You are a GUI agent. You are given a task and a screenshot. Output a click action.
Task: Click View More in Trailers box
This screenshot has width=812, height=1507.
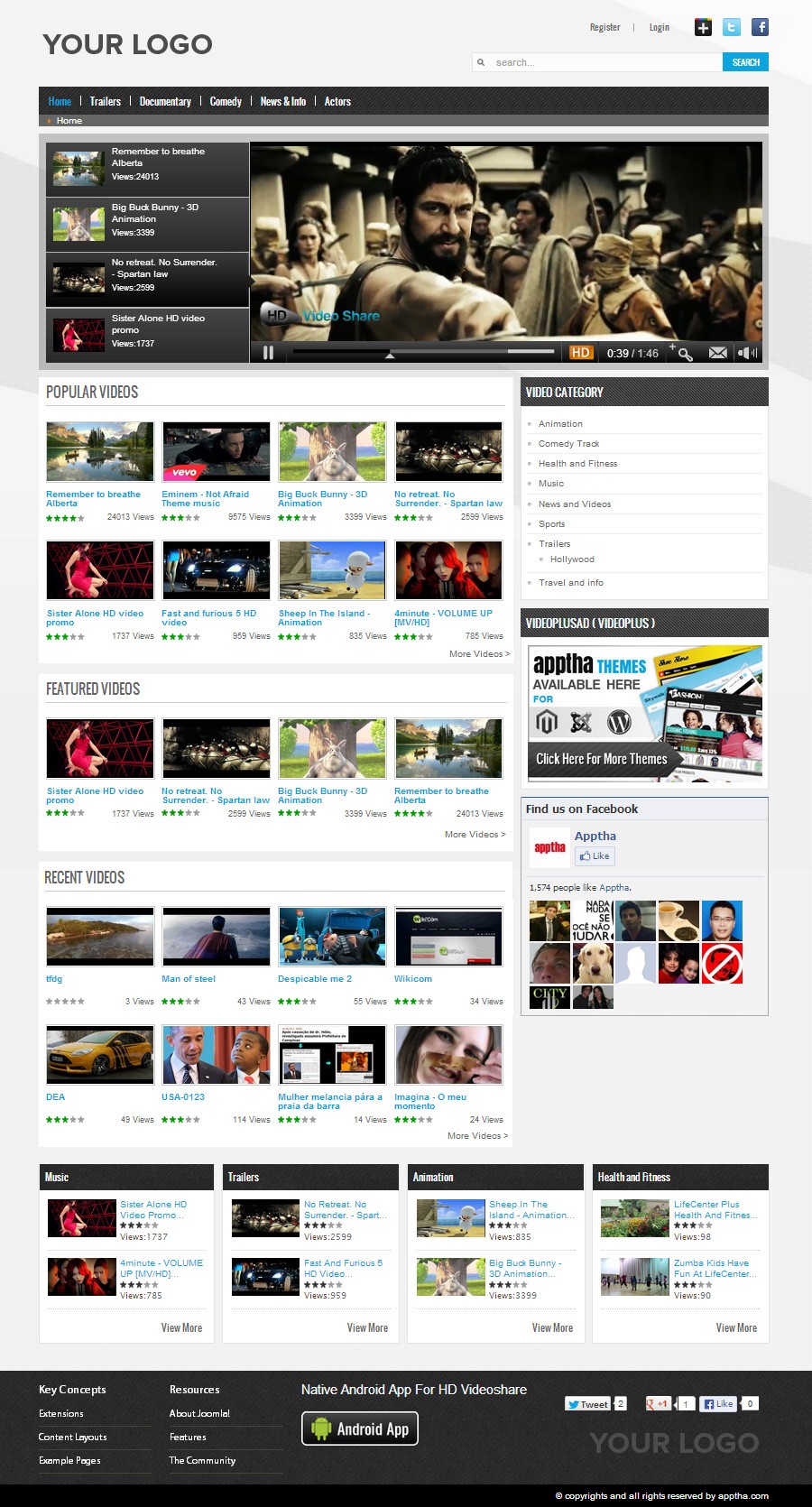tap(367, 1327)
